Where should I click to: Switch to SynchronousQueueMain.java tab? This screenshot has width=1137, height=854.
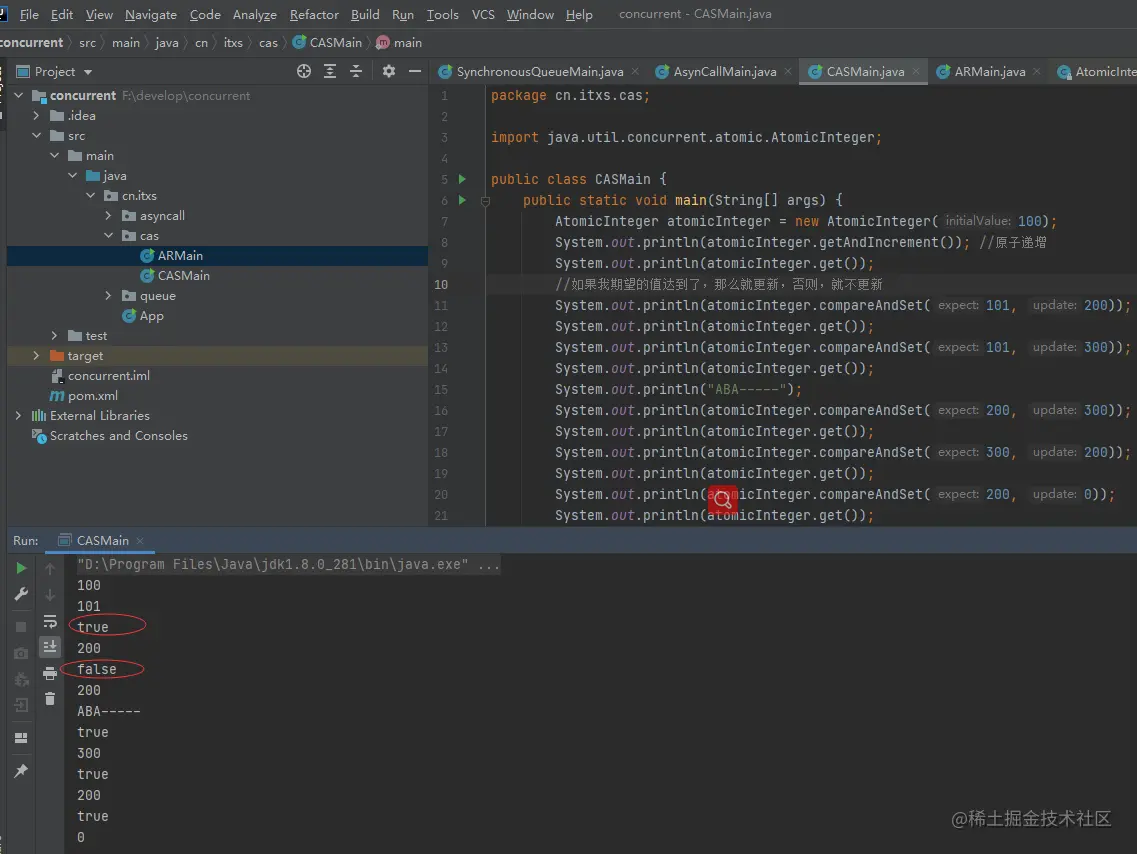539,71
